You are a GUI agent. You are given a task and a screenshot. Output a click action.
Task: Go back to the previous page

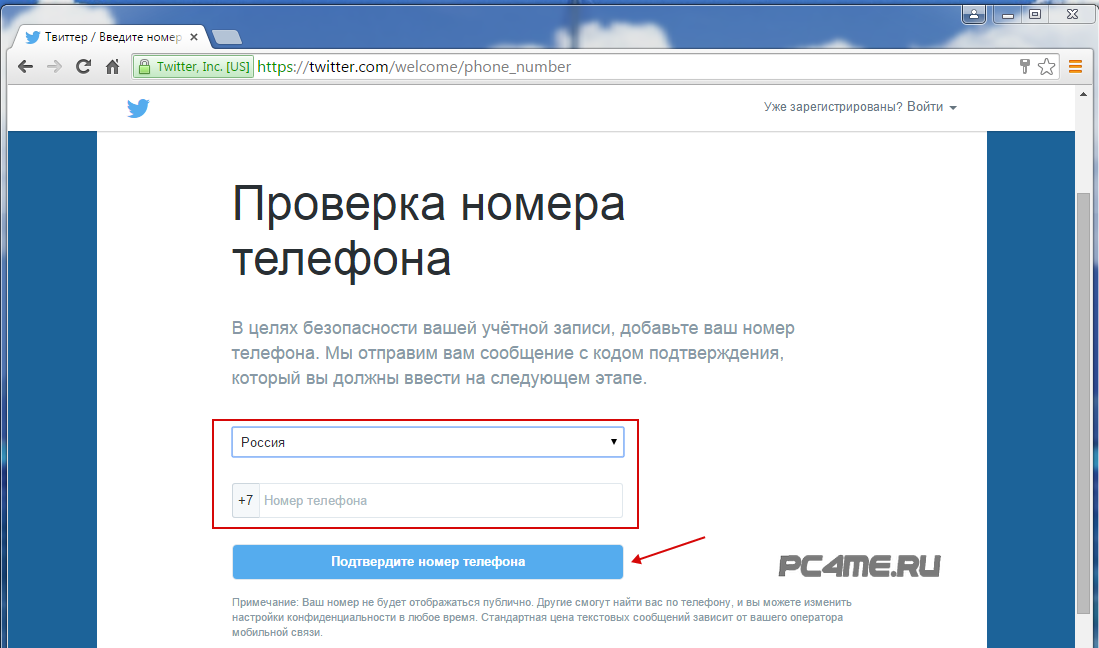tap(26, 67)
